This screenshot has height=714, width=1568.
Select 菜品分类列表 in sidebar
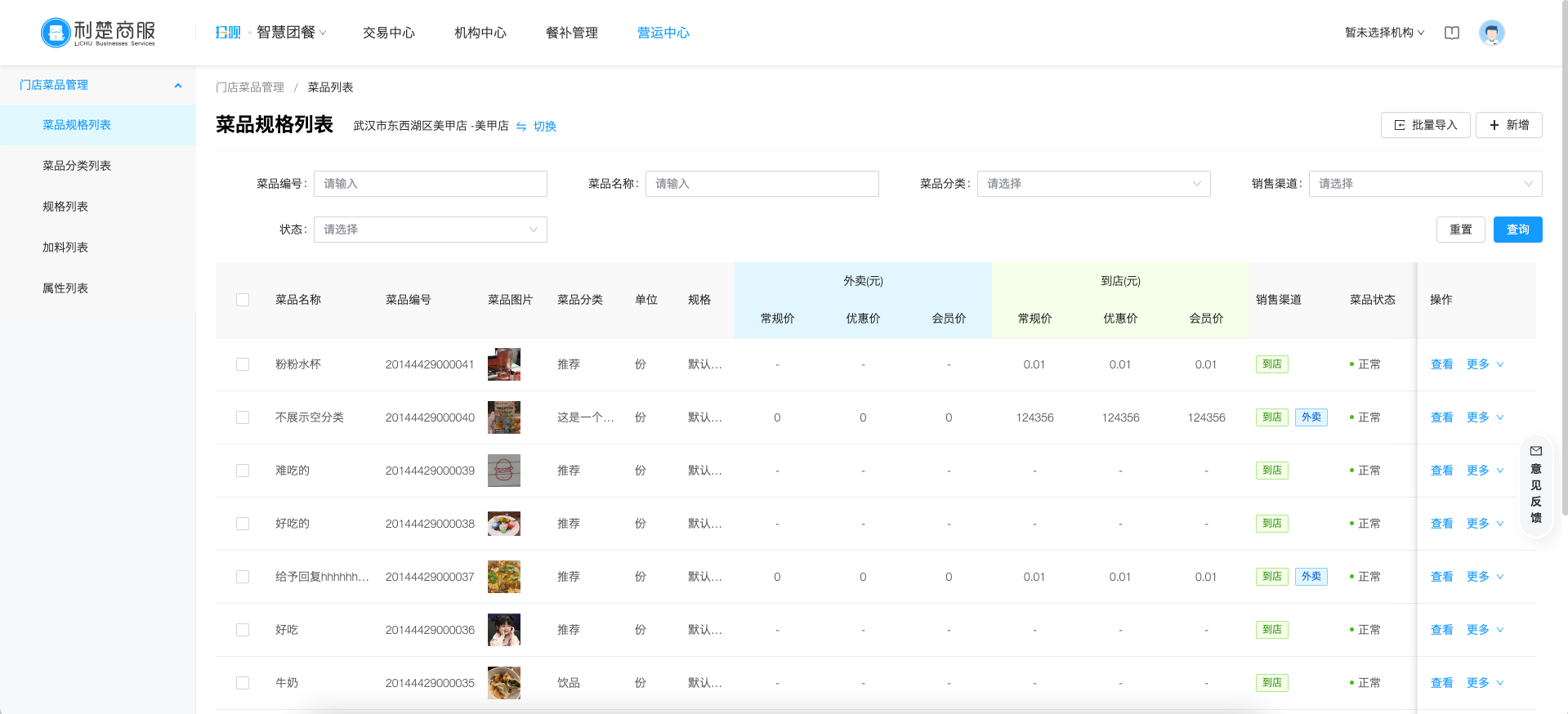(98, 166)
